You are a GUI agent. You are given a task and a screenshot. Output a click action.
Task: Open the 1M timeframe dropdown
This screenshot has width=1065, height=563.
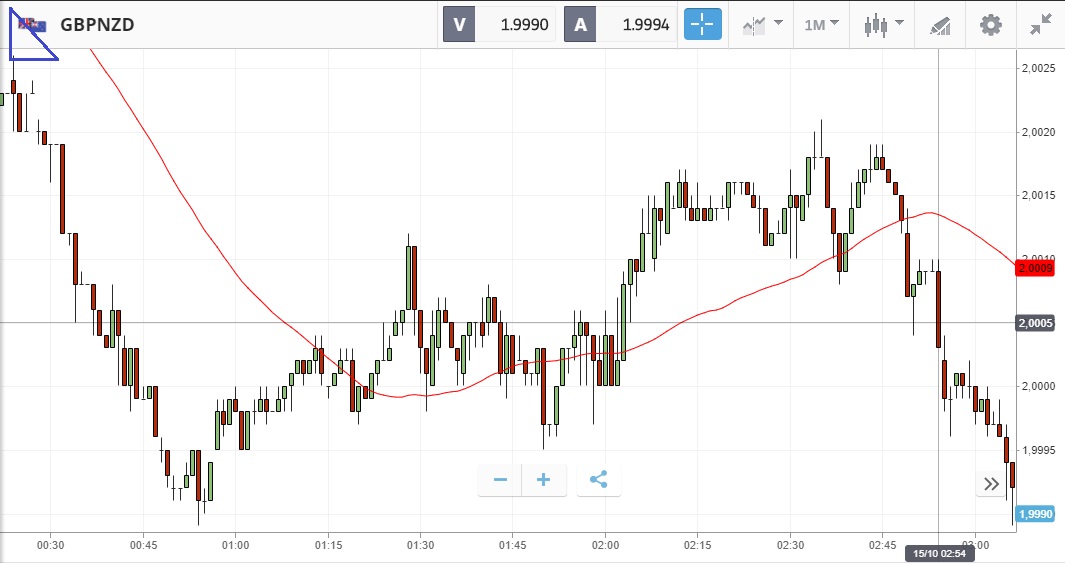(x=821, y=24)
